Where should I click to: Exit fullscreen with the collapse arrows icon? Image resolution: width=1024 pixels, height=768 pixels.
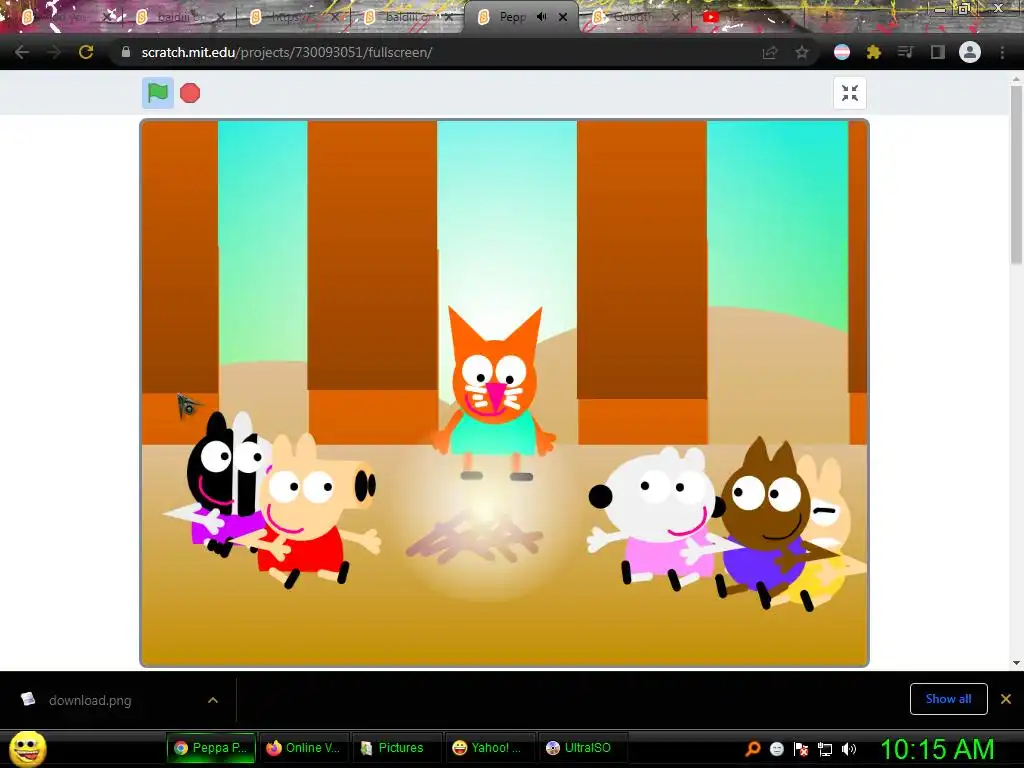[x=850, y=93]
